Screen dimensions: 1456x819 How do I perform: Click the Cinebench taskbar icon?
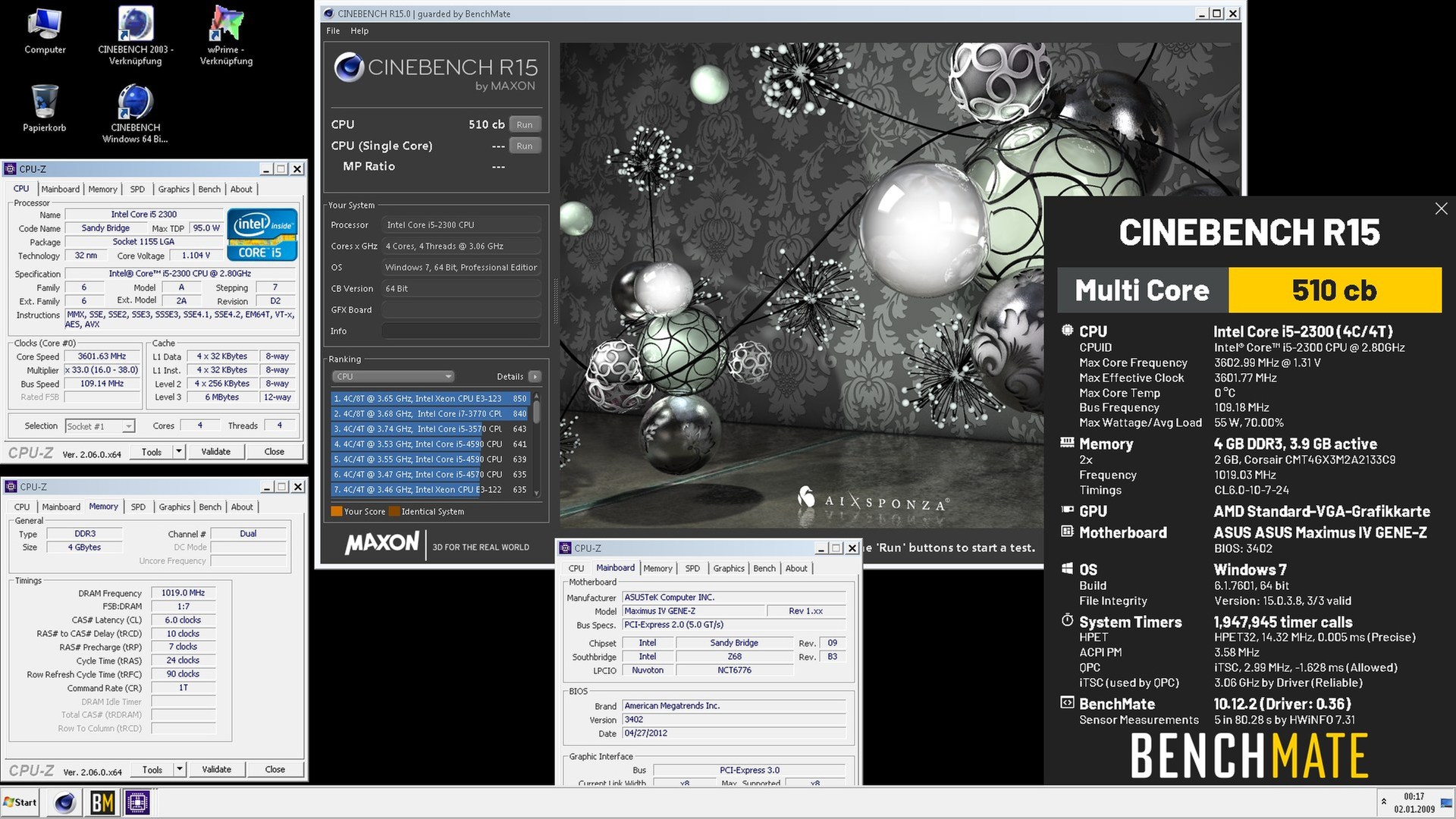[x=65, y=802]
